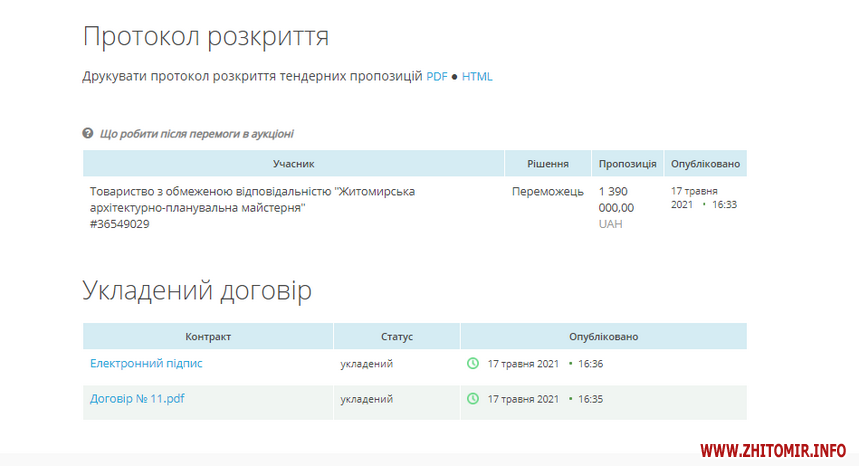The image size is (859, 466).
Task: Click the Учасник column header
Action: tap(293, 163)
